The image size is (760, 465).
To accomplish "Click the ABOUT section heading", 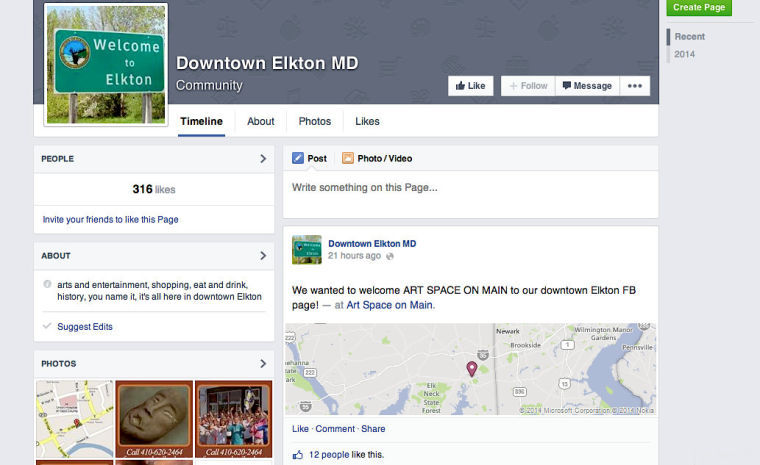I will (56, 256).
